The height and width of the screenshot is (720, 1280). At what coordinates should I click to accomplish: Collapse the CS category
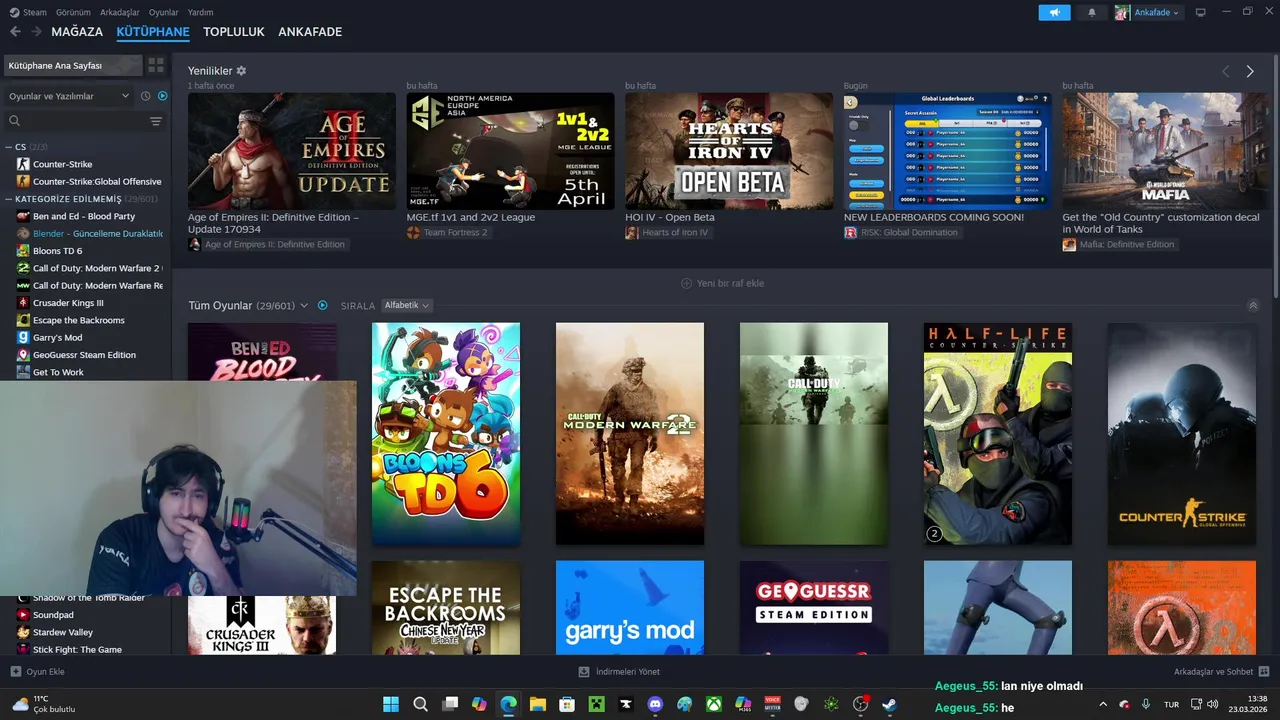[9, 147]
